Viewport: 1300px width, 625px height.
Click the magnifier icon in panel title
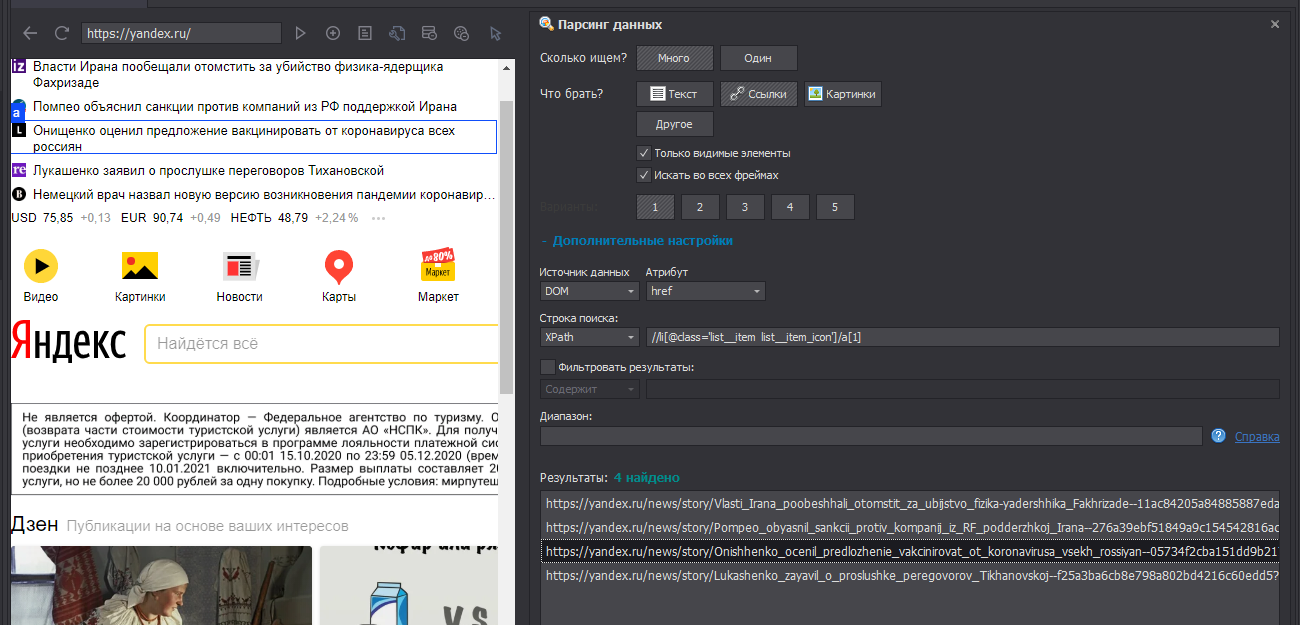click(546, 24)
